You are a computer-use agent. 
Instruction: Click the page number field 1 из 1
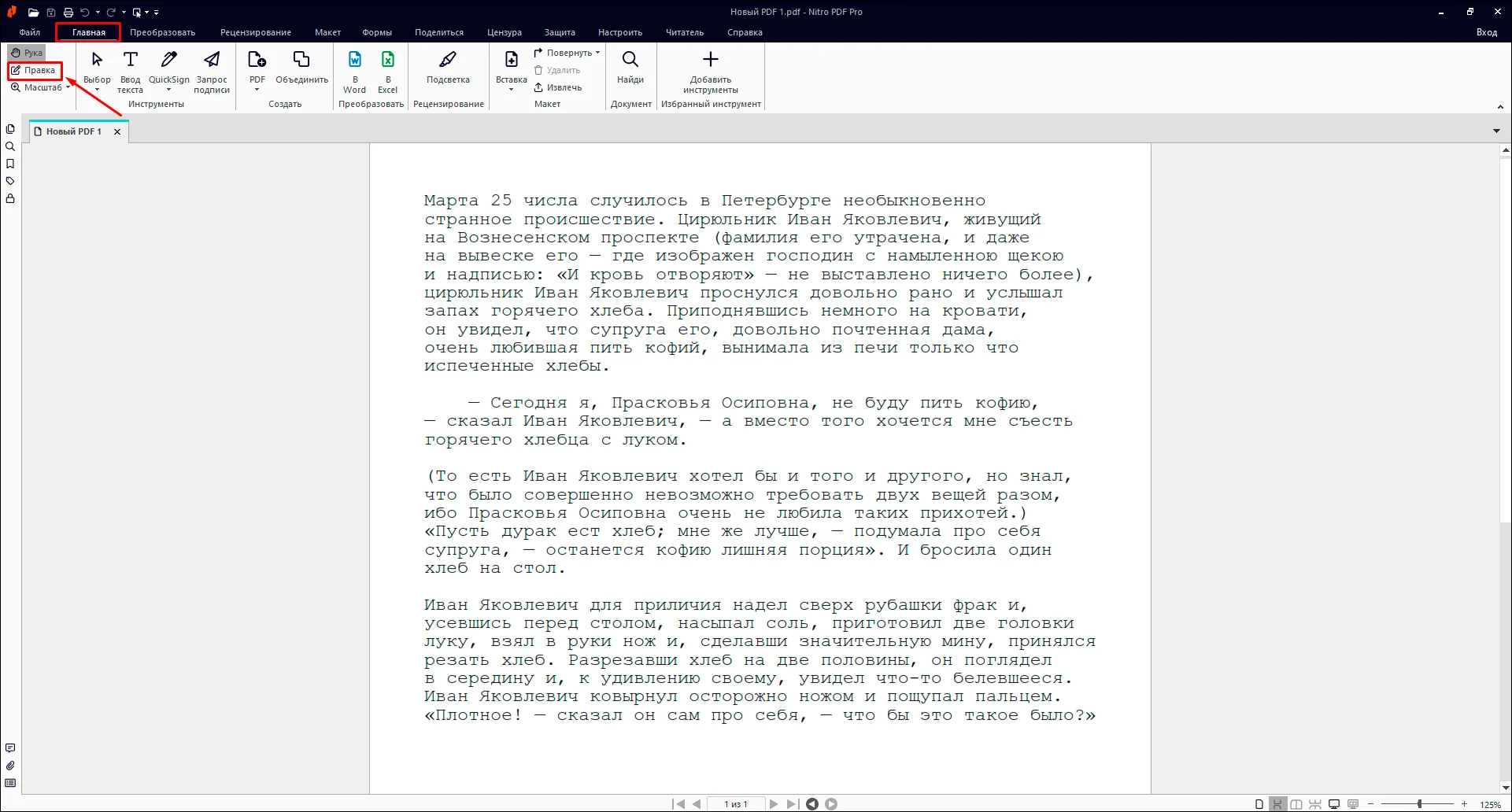point(736,804)
